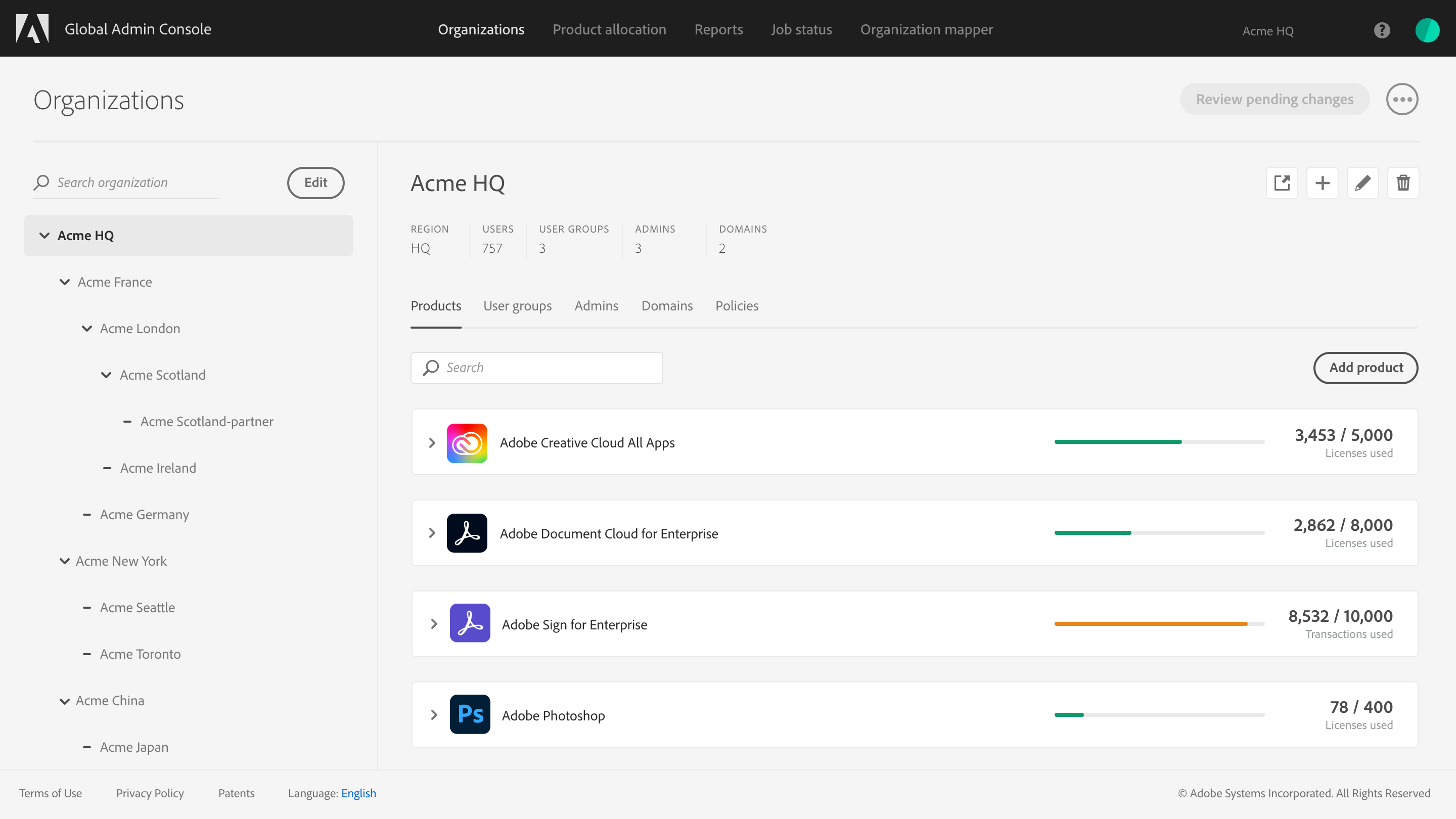Open the Terms of Use link

tap(51, 794)
